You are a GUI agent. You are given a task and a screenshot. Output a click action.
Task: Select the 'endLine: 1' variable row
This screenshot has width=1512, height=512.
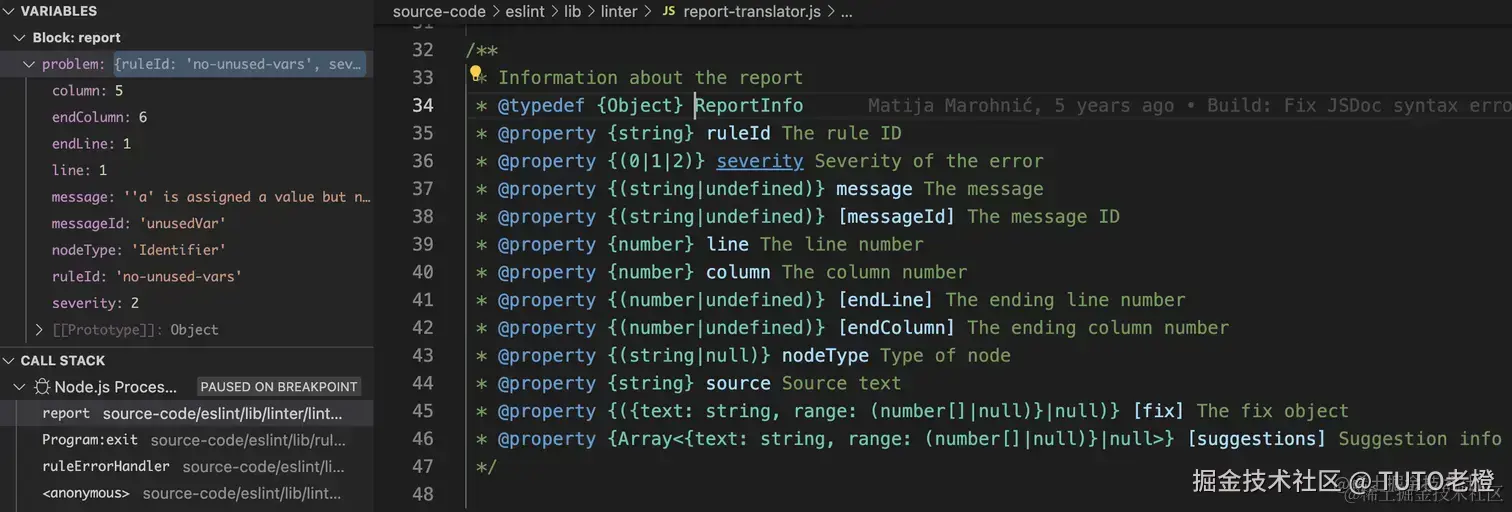pos(187,144)
